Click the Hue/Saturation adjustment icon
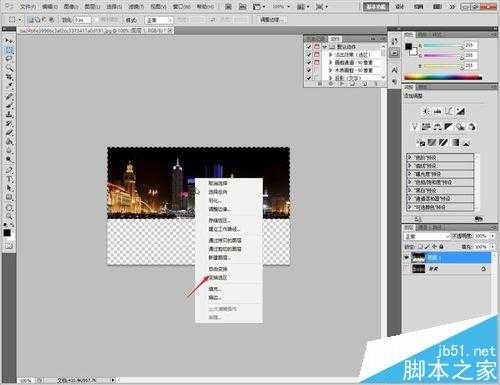Image resolution: width=500 pixels, height=385 pixels. point(426,127)
